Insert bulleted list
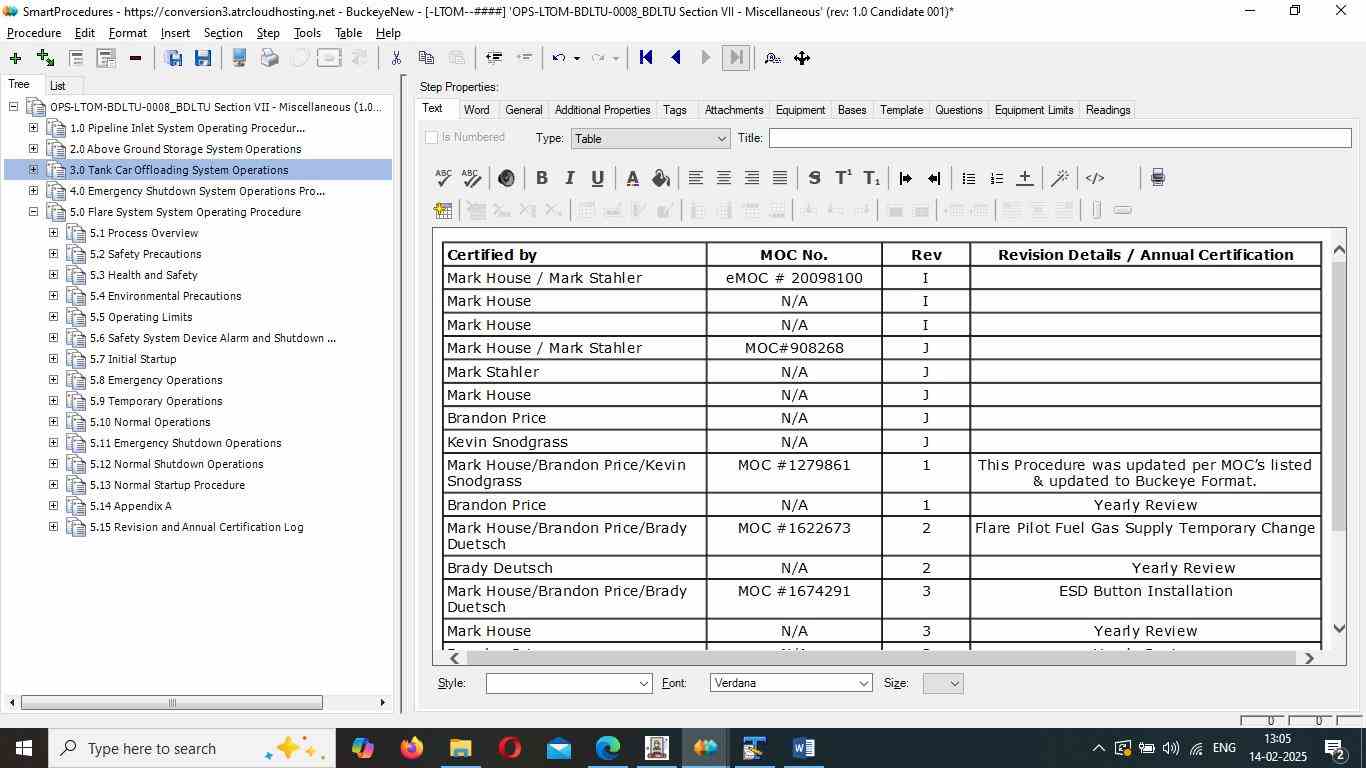 point(968,178)
